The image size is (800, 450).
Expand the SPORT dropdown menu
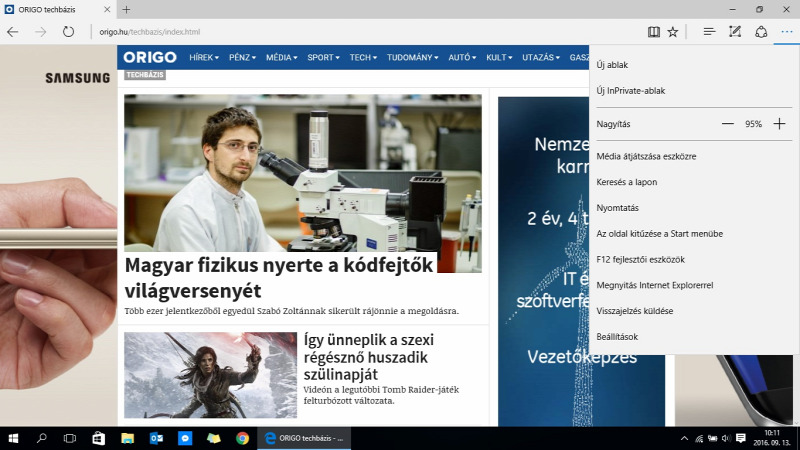[x=323, y=58]
